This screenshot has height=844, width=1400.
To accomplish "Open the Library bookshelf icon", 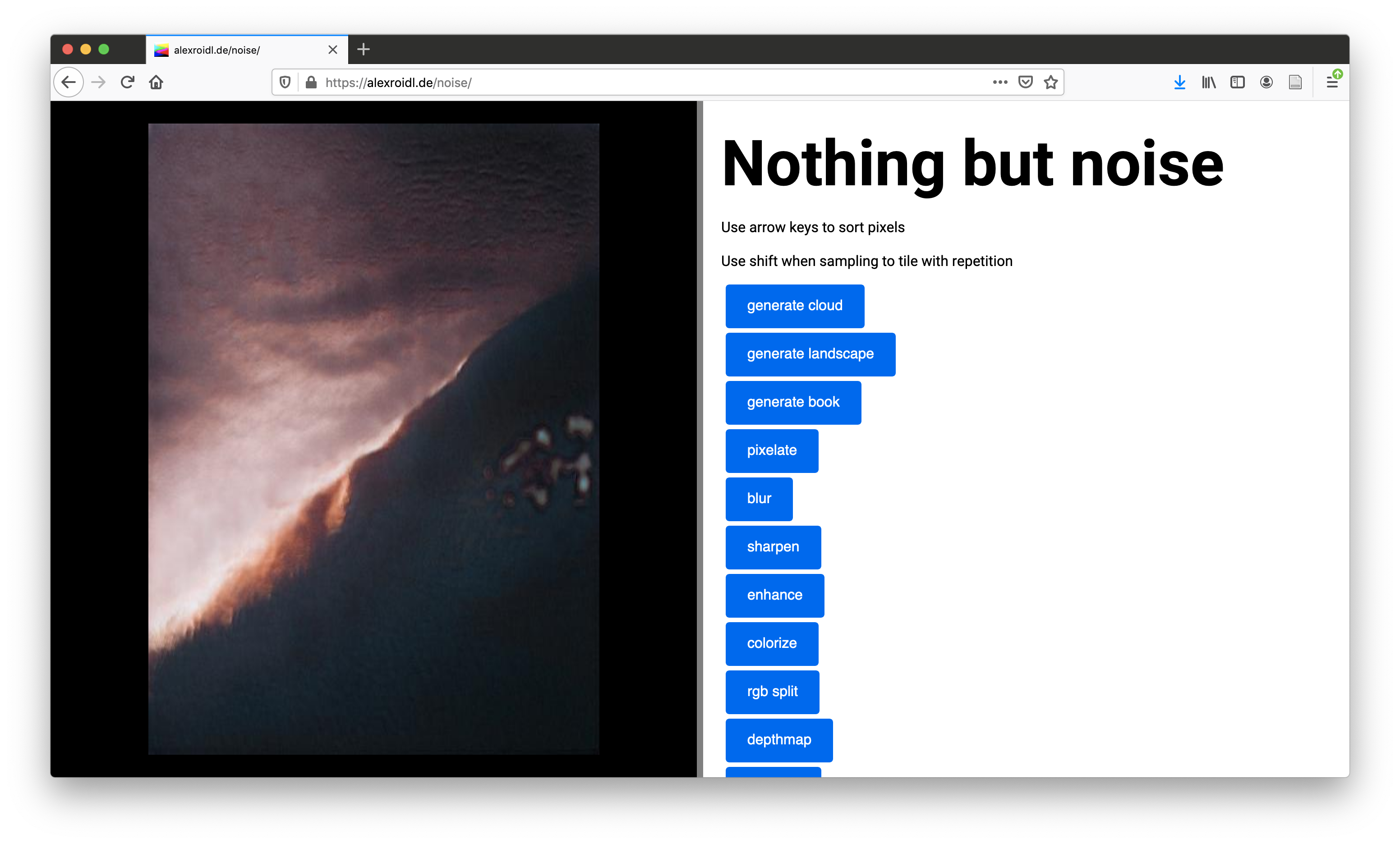I will click(x=1208, y=83).
